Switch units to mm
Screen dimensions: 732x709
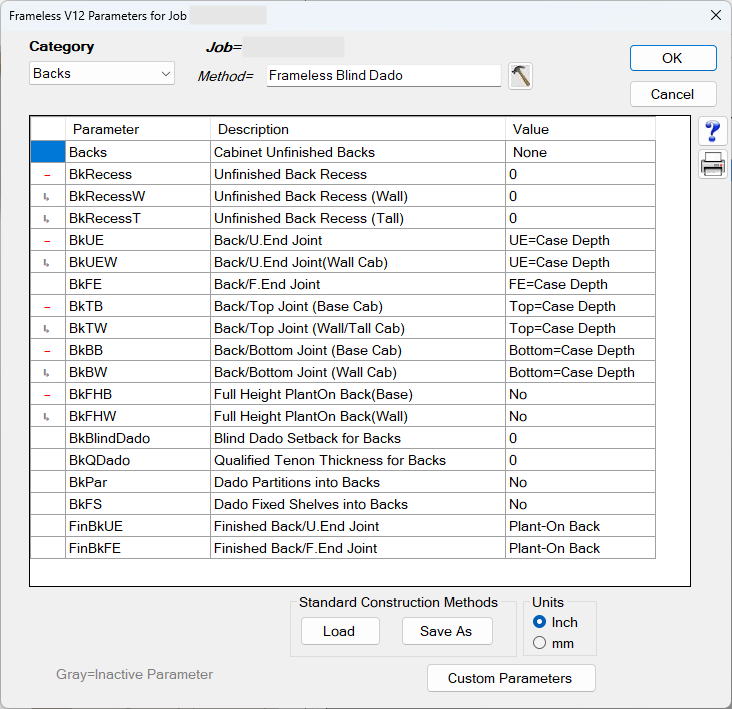[540, 643]
